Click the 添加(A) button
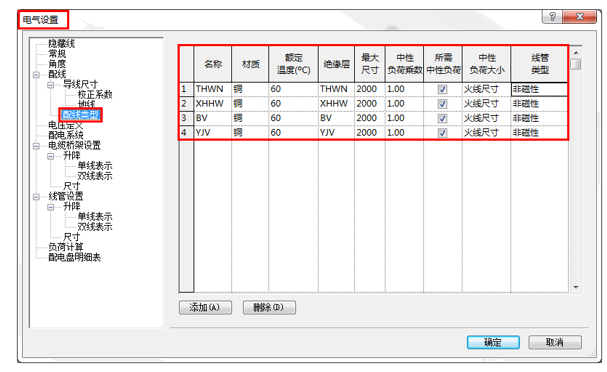The image size is (607, 372). click(205, 308)
